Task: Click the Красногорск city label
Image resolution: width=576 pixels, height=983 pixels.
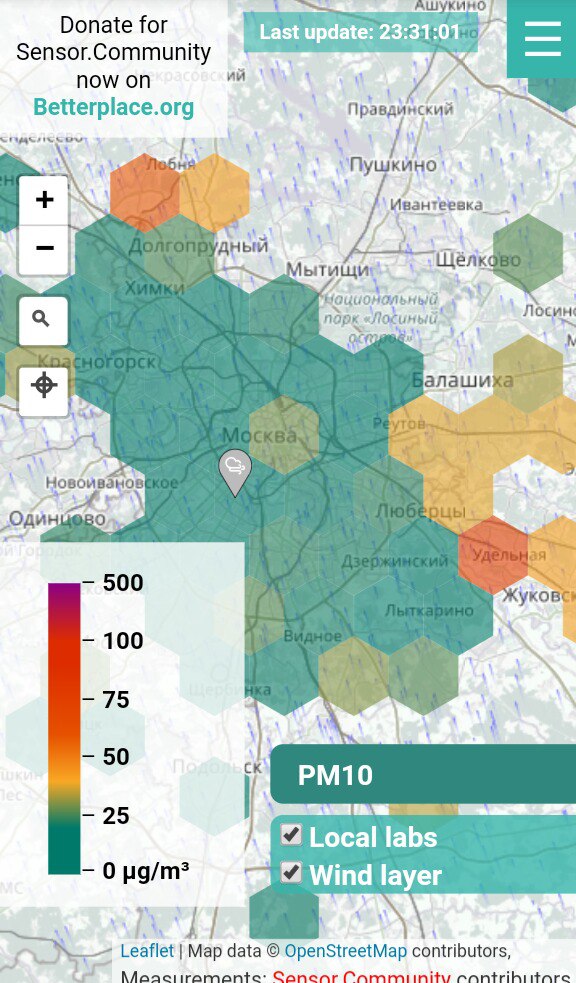Action: [x=97, y=361]
